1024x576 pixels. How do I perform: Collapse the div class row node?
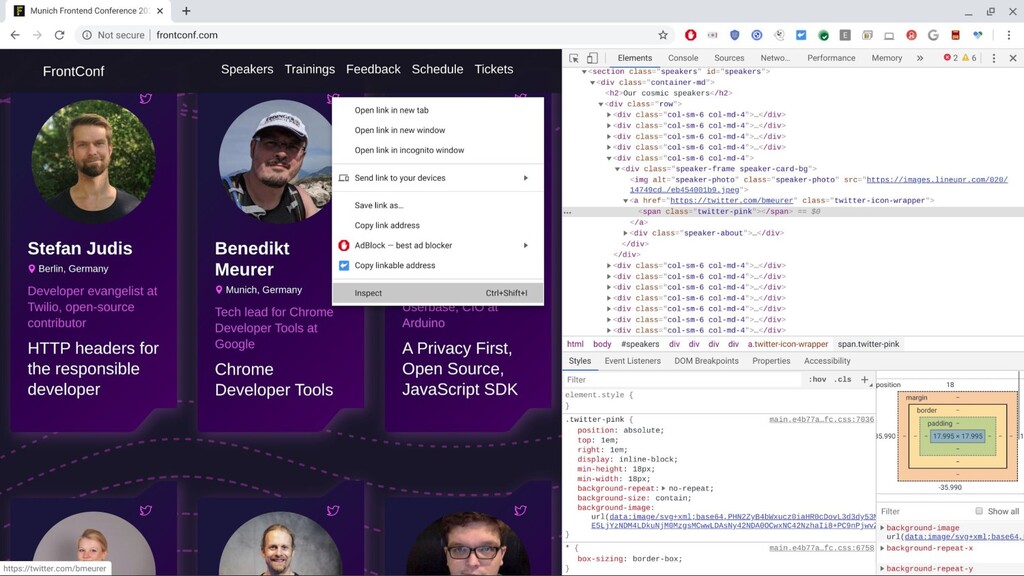click(601, 104)
